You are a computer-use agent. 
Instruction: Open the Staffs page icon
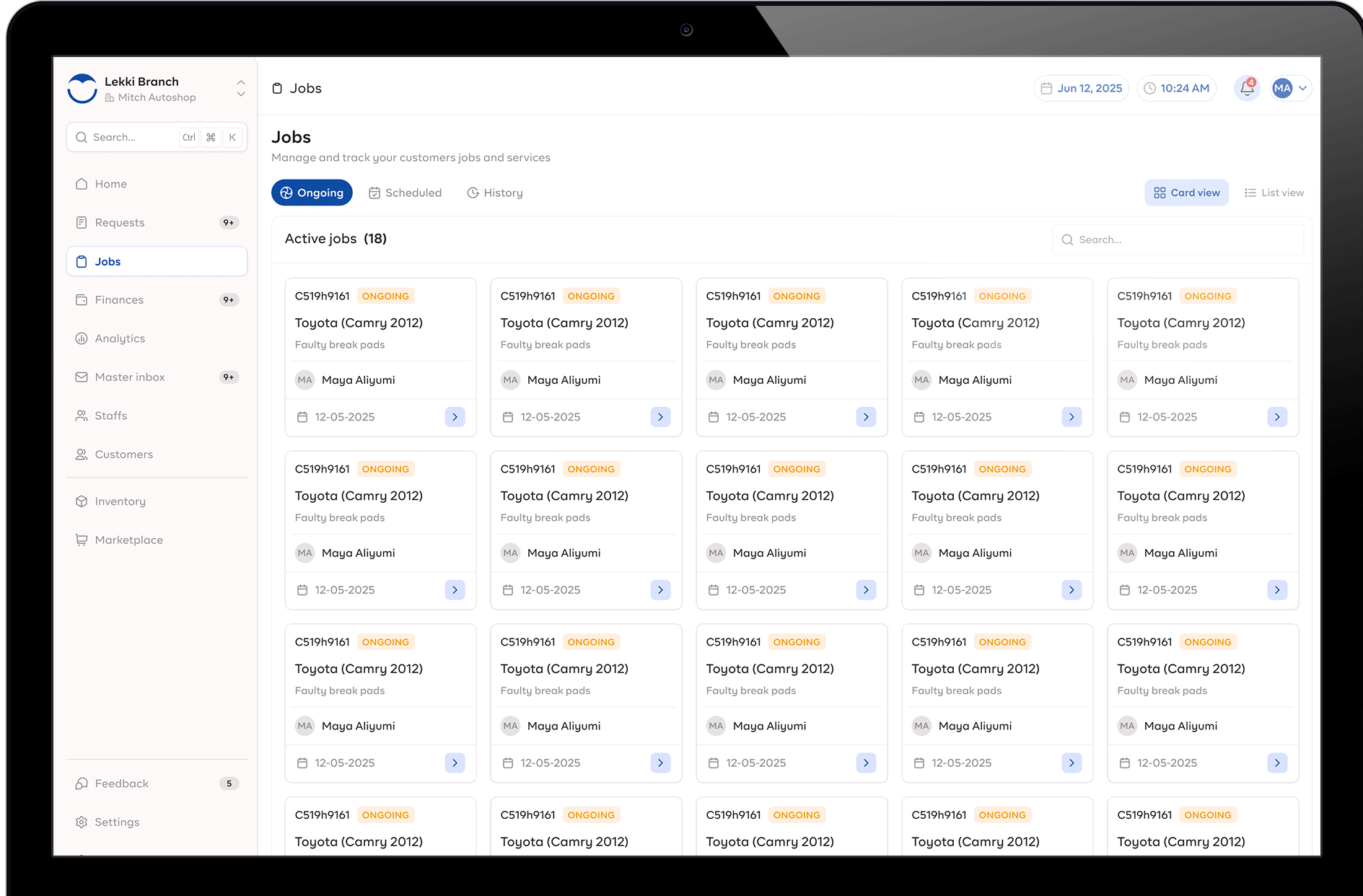point(82,416)
